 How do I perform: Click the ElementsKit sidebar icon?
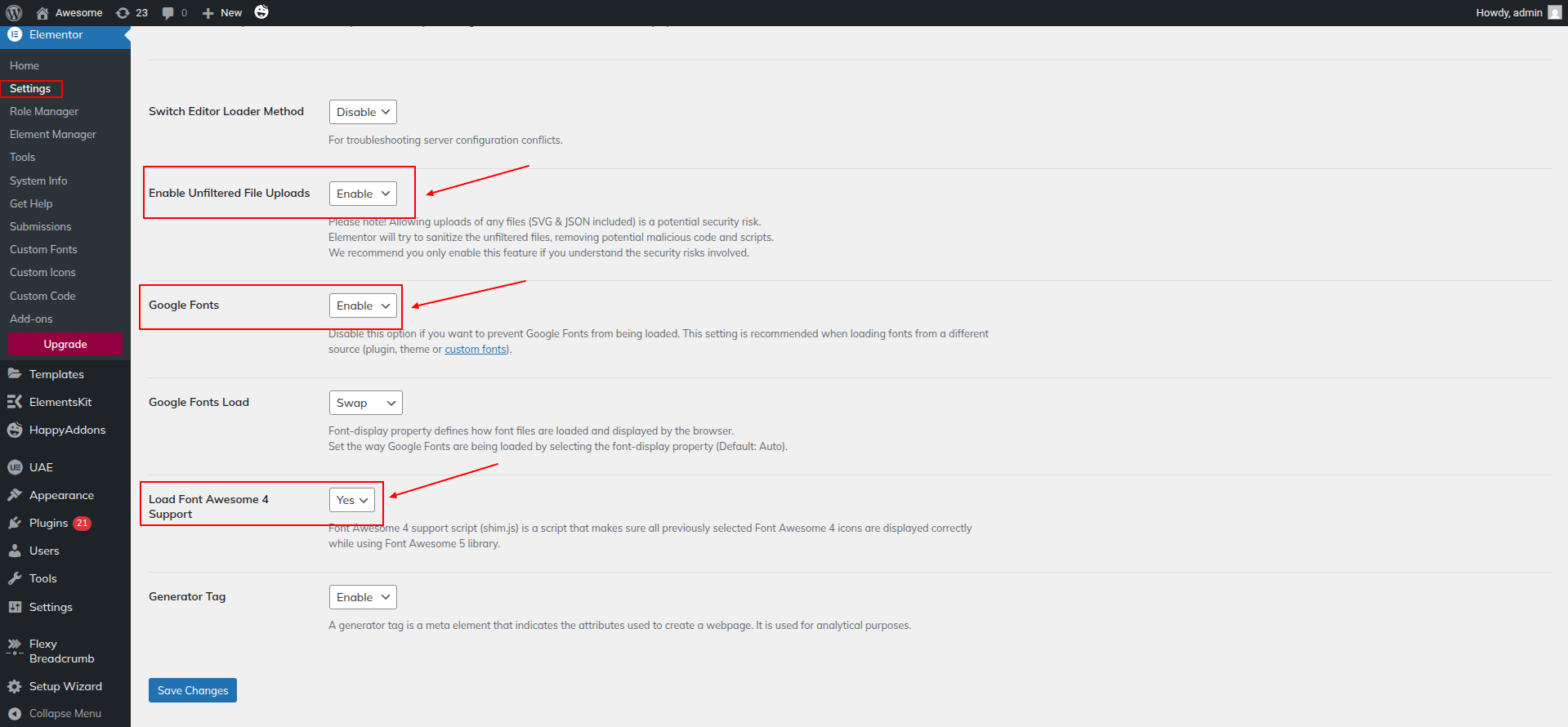15,402
